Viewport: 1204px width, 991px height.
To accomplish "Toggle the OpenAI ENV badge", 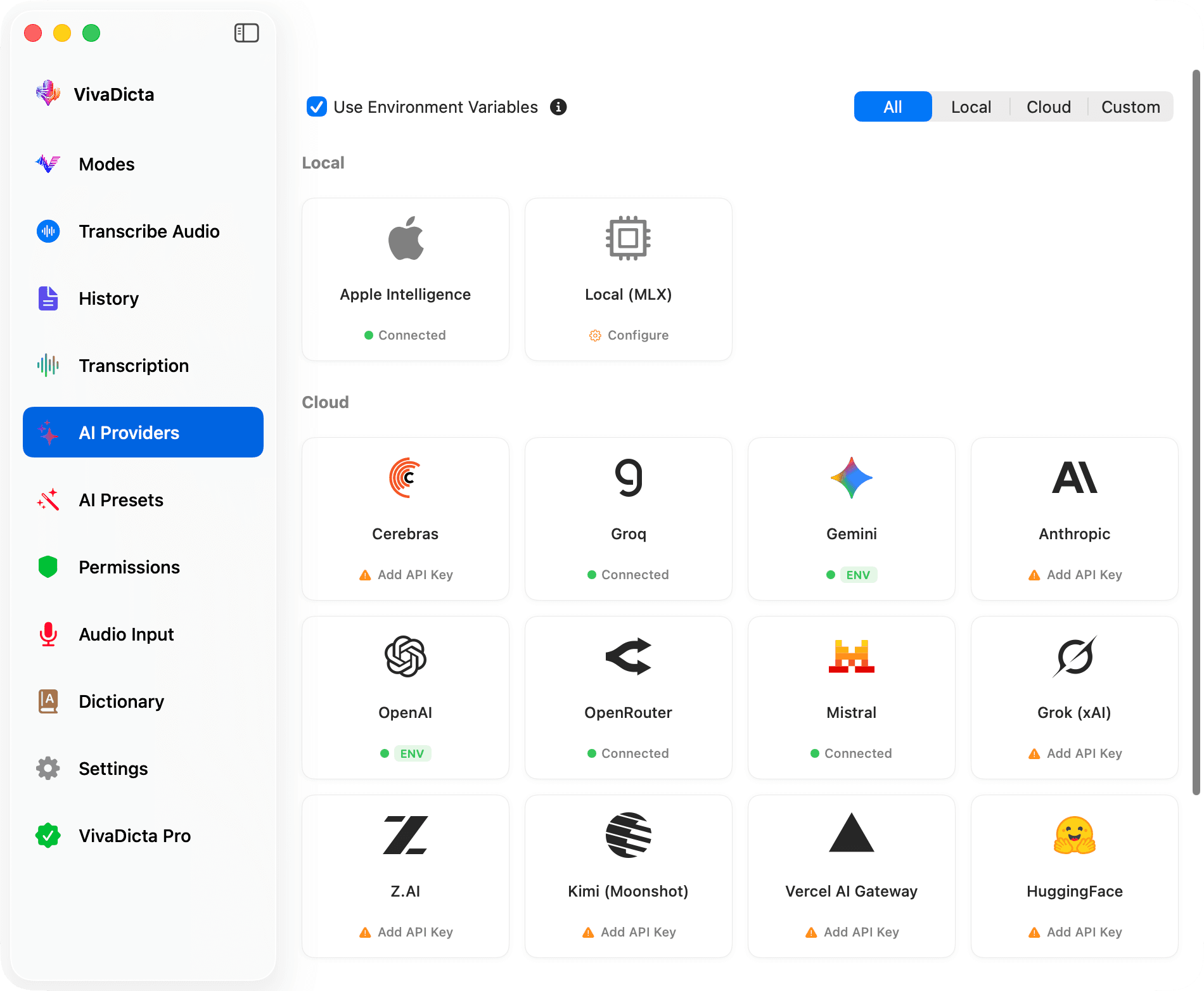I will tap(413, 753).
